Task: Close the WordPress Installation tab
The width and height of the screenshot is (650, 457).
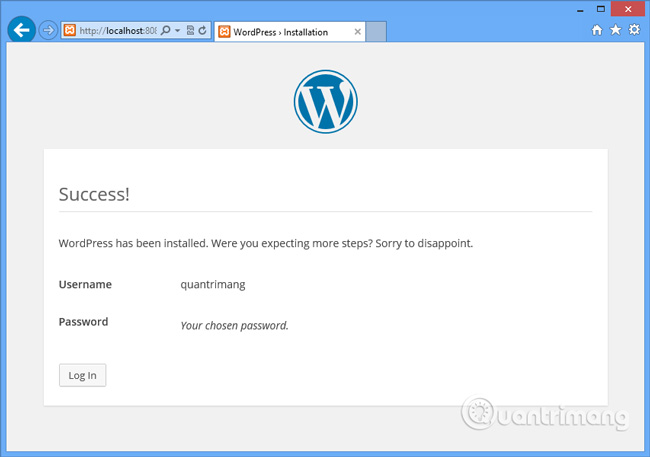Action: click(357, 32)
